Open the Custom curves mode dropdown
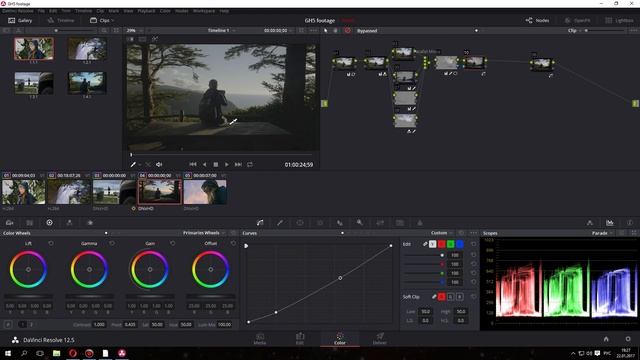The width and height of the screenshot is (640, 360). click(442, 233)
